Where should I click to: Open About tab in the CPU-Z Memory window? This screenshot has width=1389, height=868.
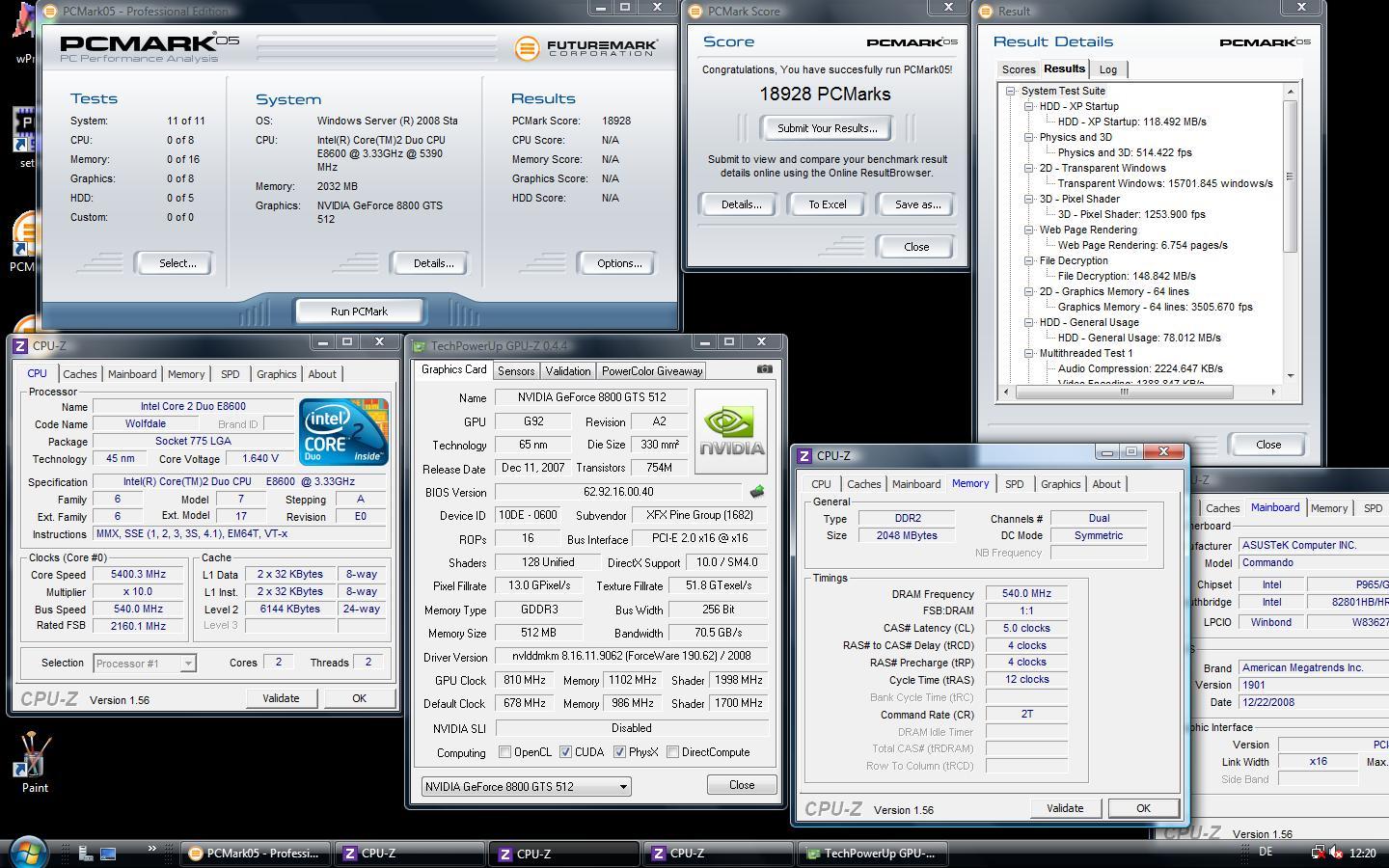point(1106,484)
